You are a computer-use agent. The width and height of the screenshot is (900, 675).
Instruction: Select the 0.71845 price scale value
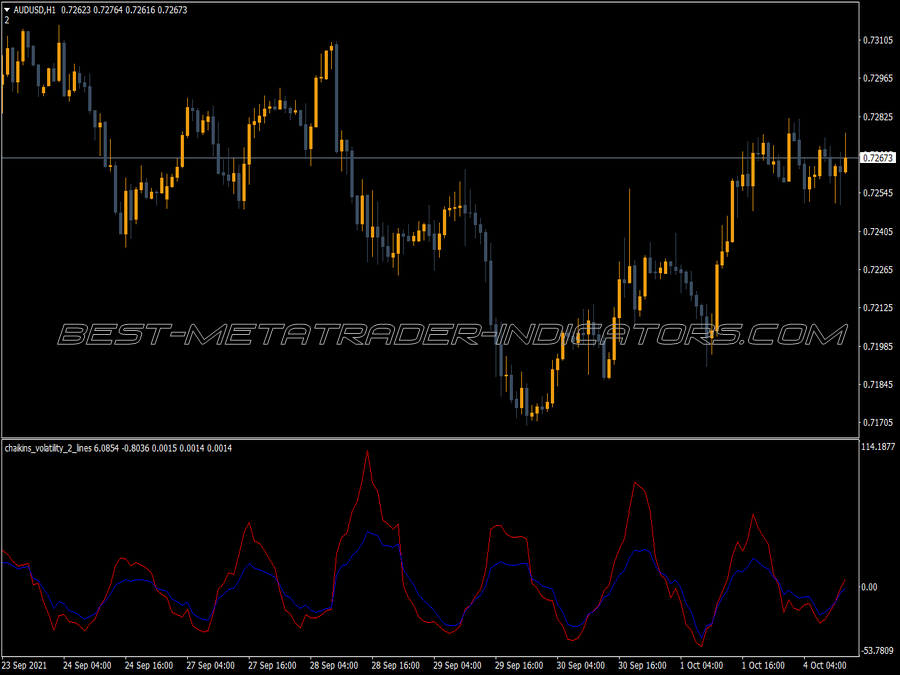[878, 384]
